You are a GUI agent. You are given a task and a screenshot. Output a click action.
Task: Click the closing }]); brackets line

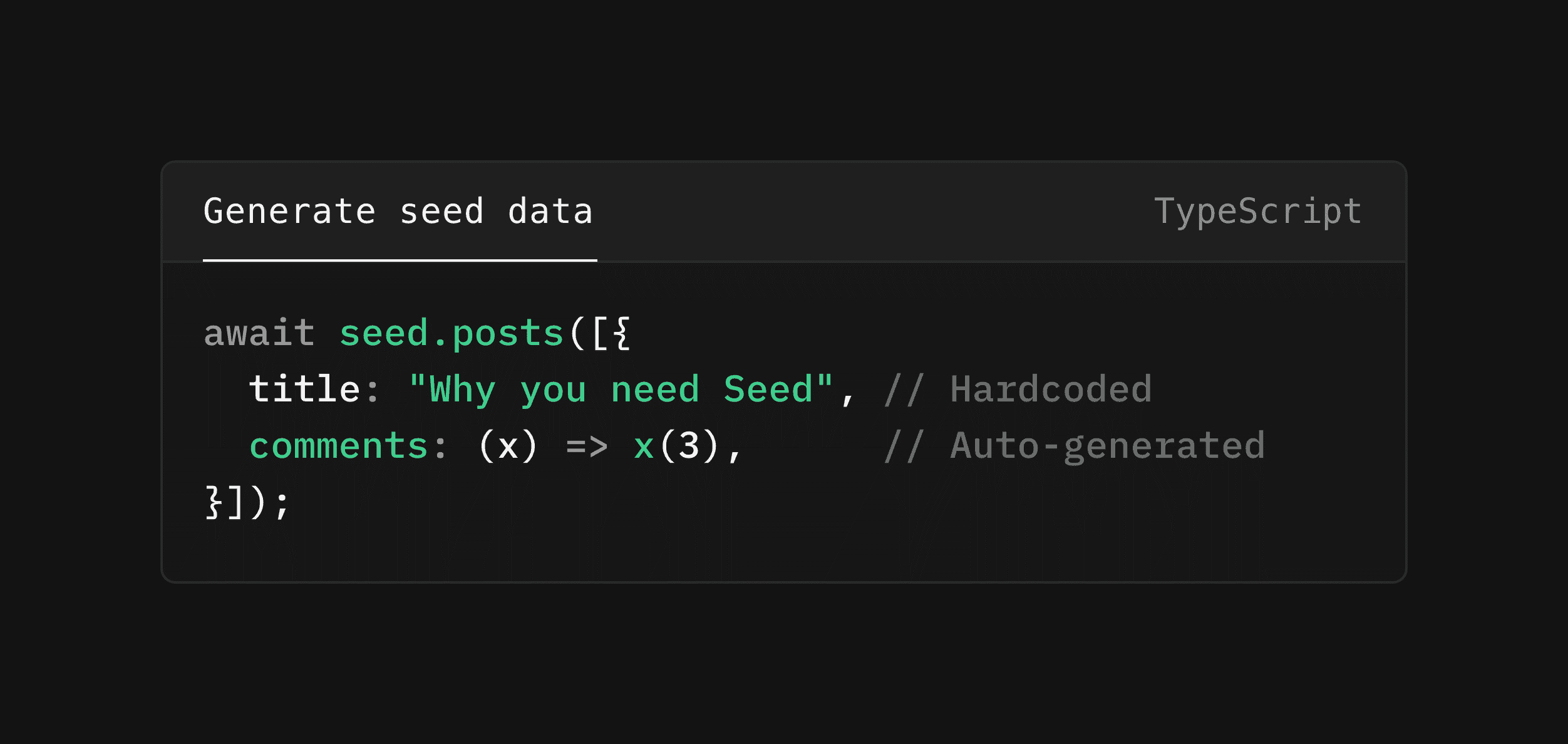247,502
